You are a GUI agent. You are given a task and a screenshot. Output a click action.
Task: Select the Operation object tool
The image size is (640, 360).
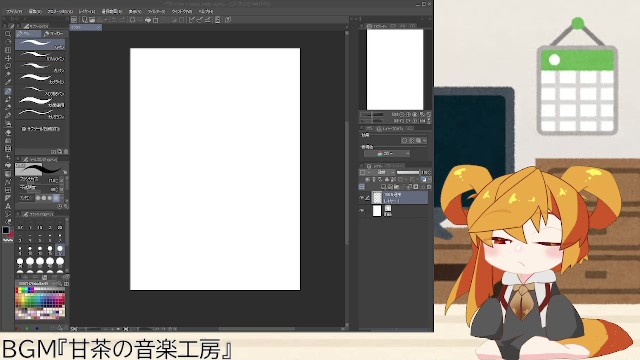8,50
